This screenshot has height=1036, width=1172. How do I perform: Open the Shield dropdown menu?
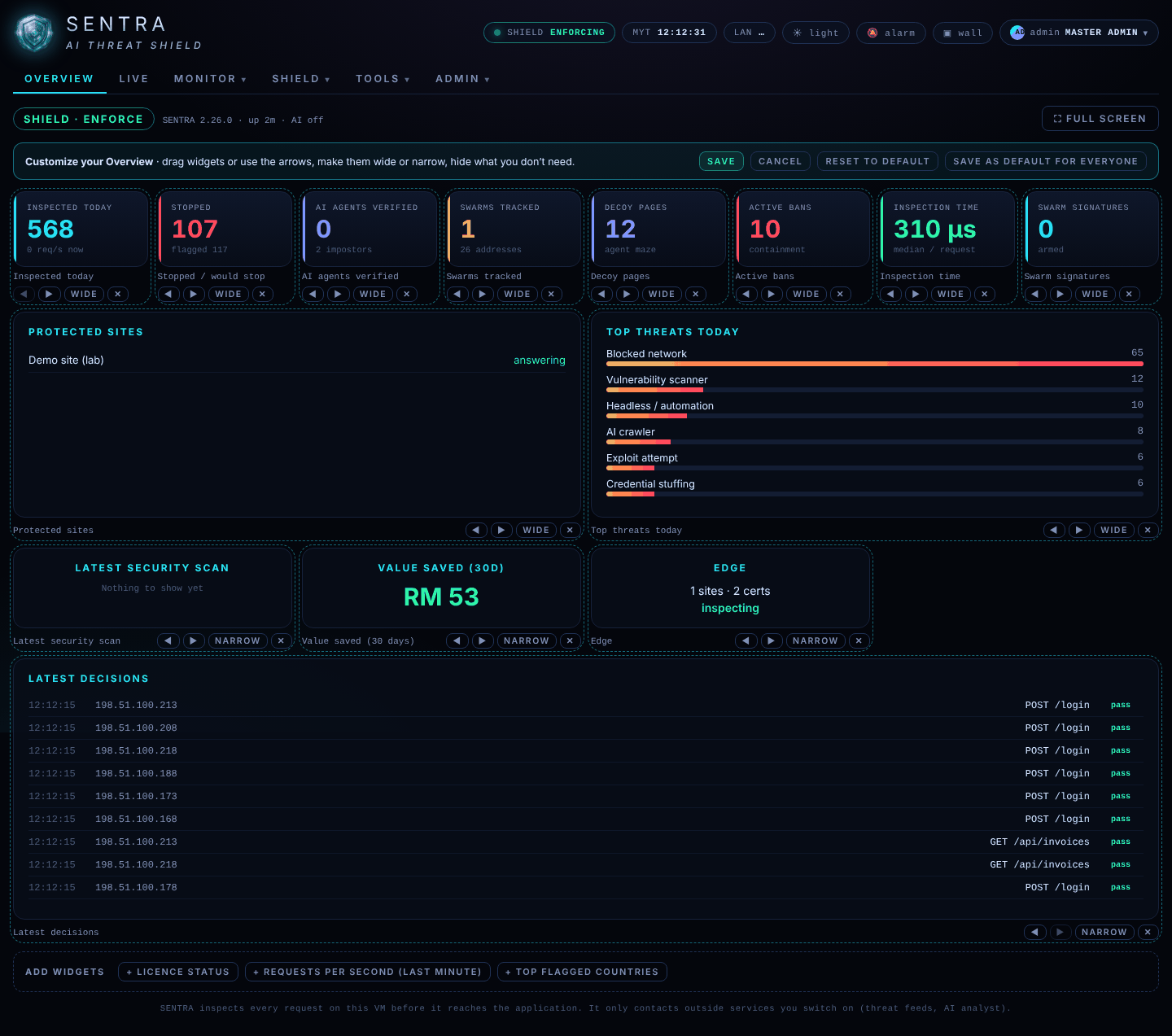[x=301, y=79]
